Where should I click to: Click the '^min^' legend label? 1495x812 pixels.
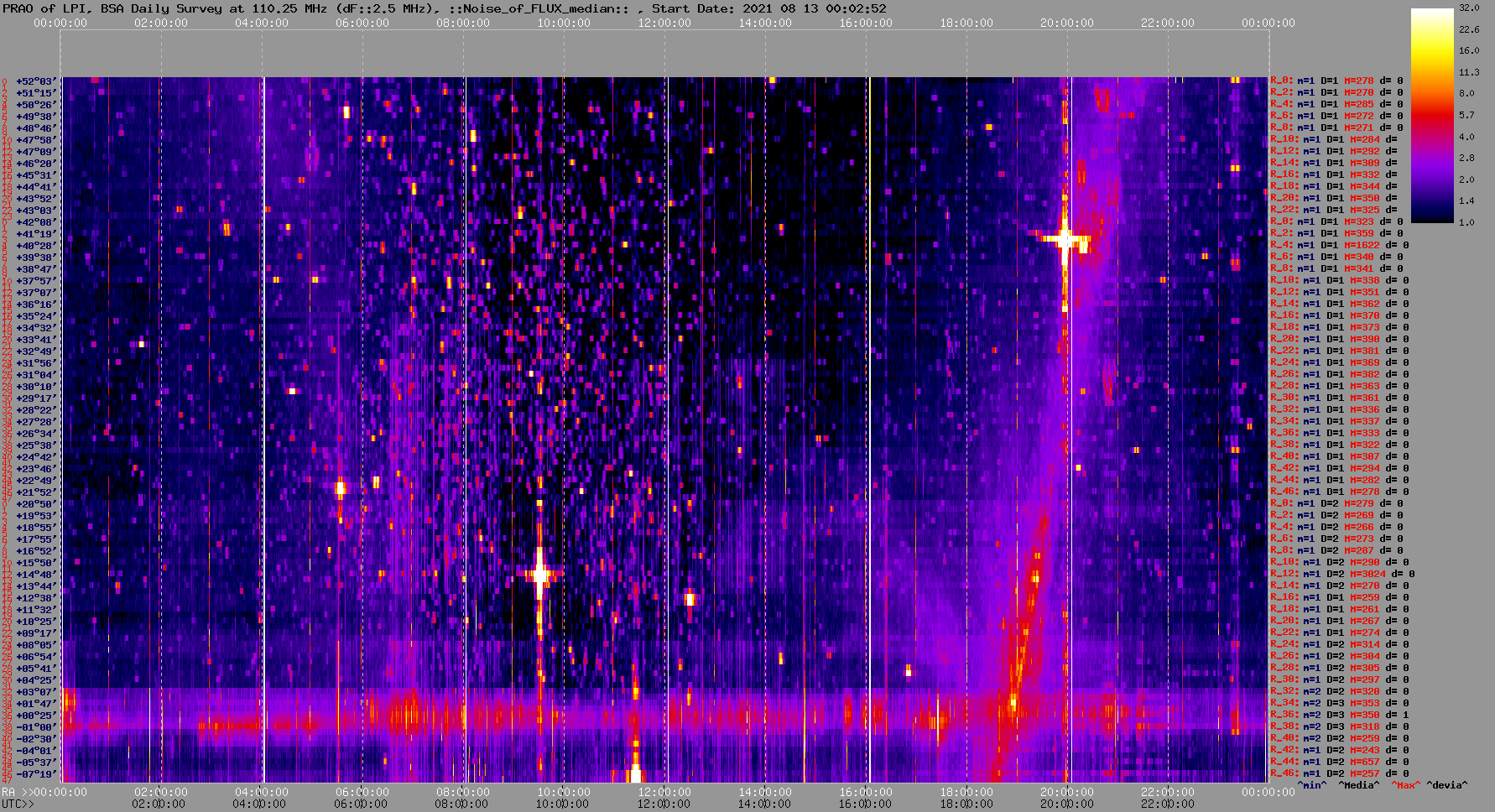coord(1312,786)
